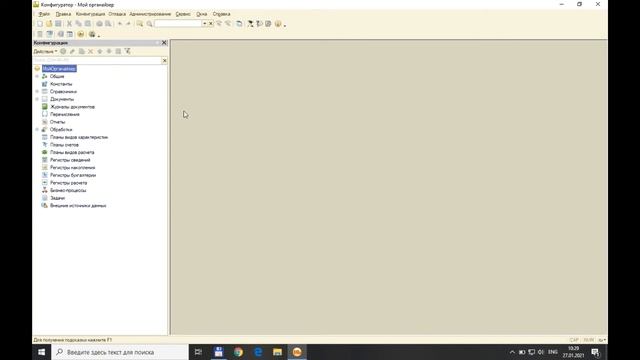The image size is (640, 360).
Task: Open the Сервис menu
Action: (183, 14)
